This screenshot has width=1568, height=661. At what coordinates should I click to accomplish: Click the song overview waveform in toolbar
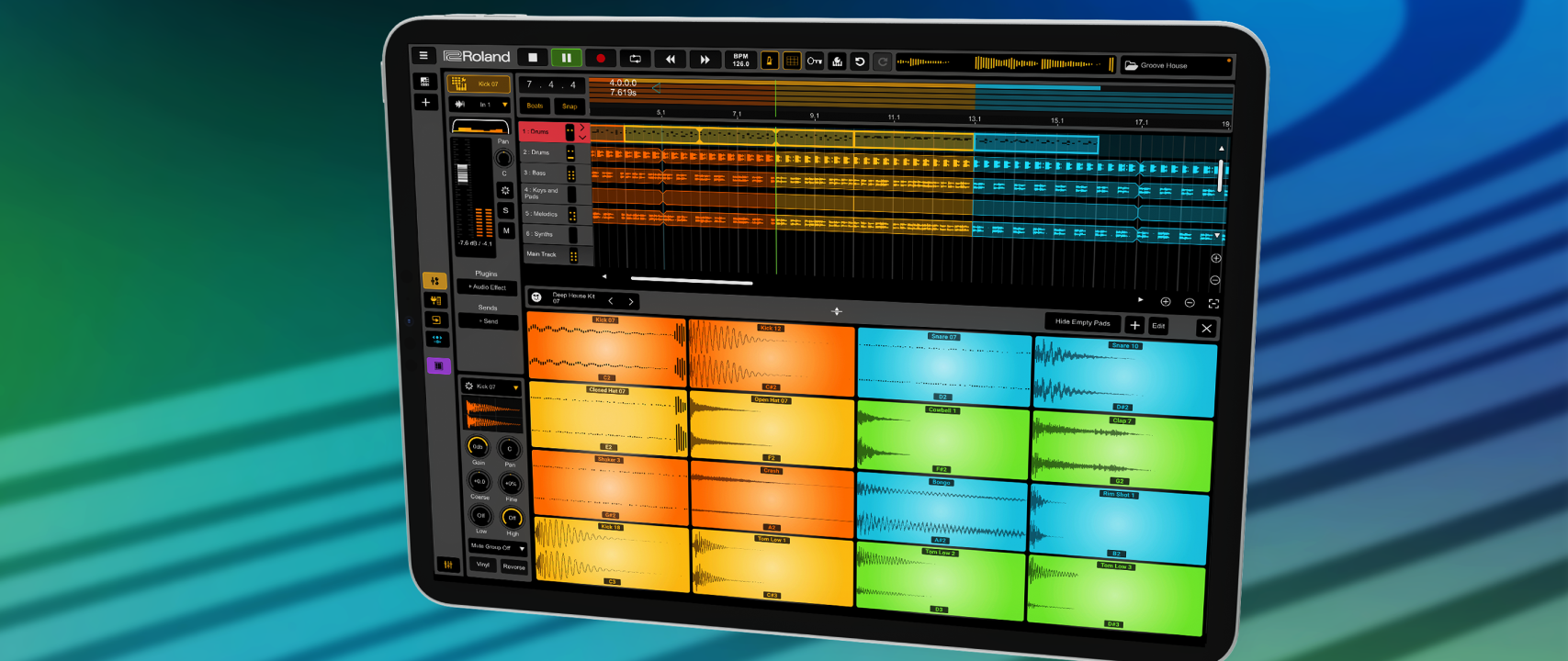point(1005,63)
